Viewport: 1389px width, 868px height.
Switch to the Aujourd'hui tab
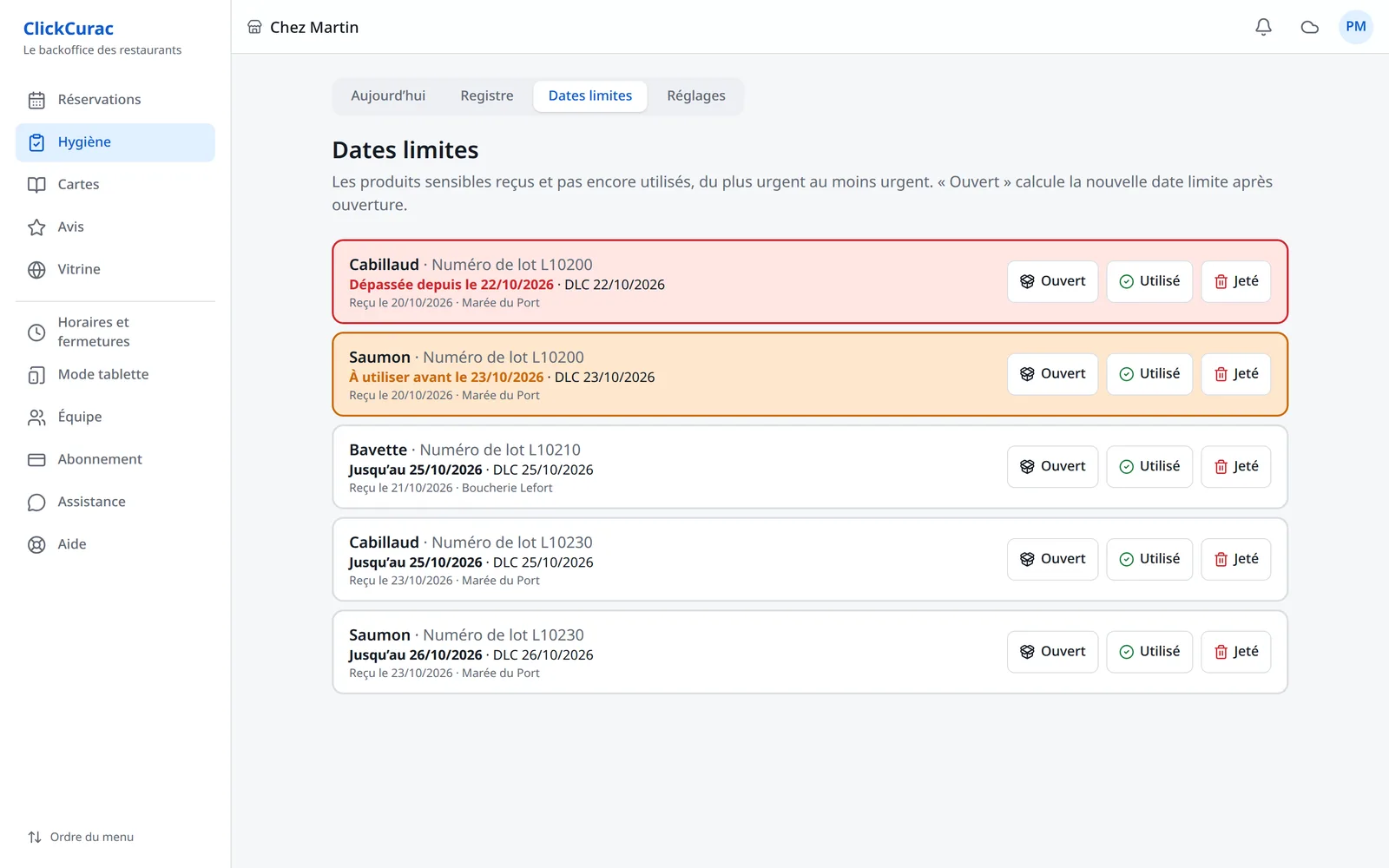tap(388, 95)
